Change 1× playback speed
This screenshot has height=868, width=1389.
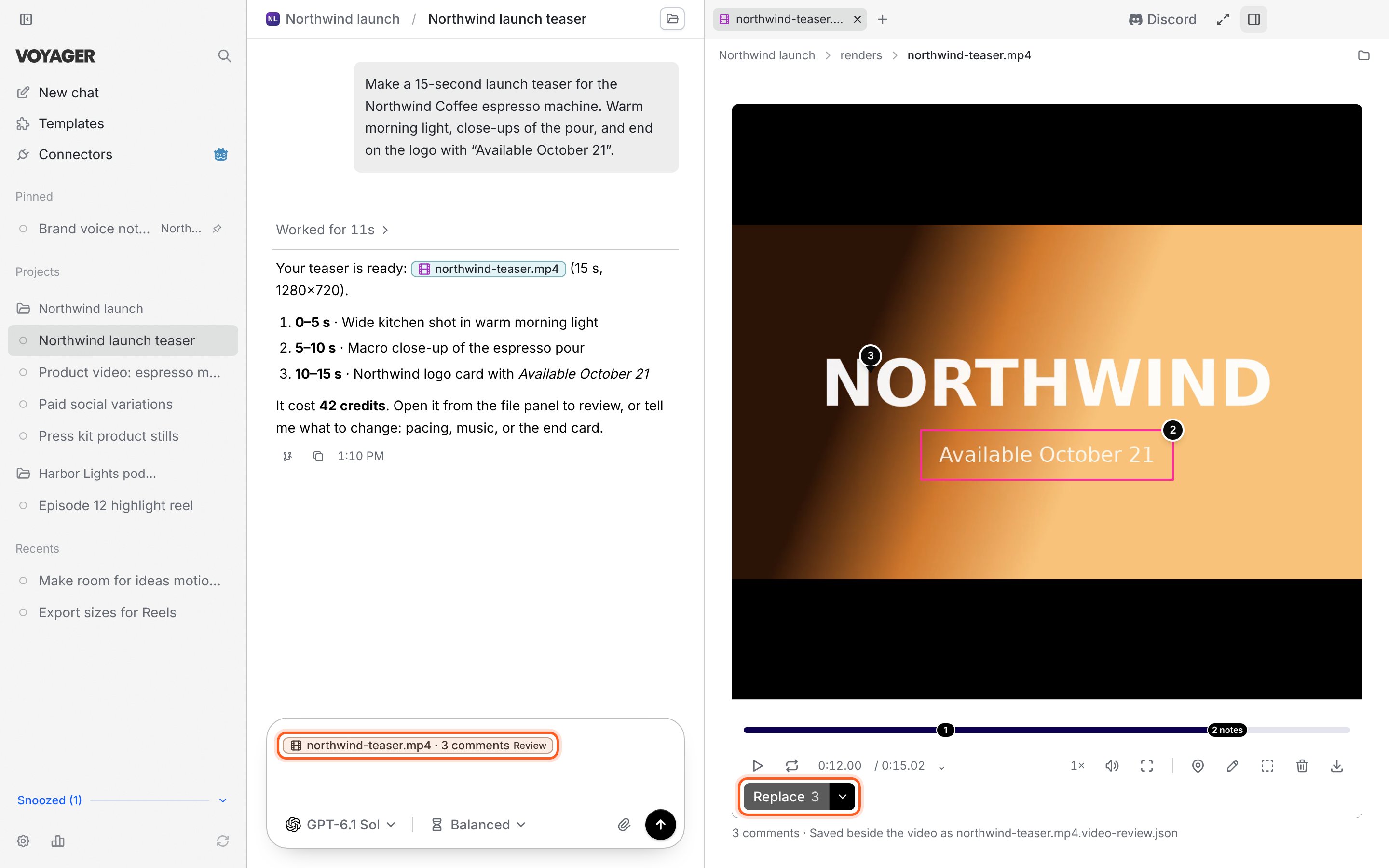1077,766
